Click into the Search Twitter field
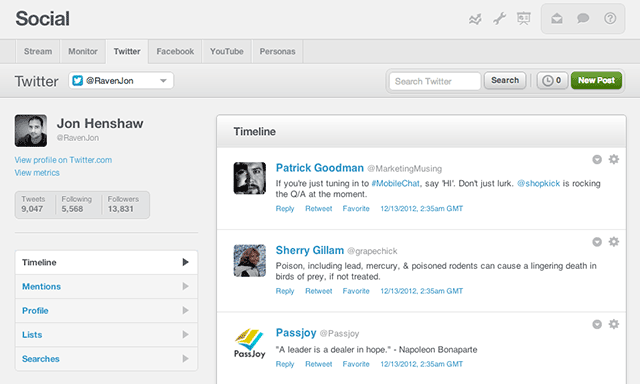 pyautogui.click(x=435, y=81)
